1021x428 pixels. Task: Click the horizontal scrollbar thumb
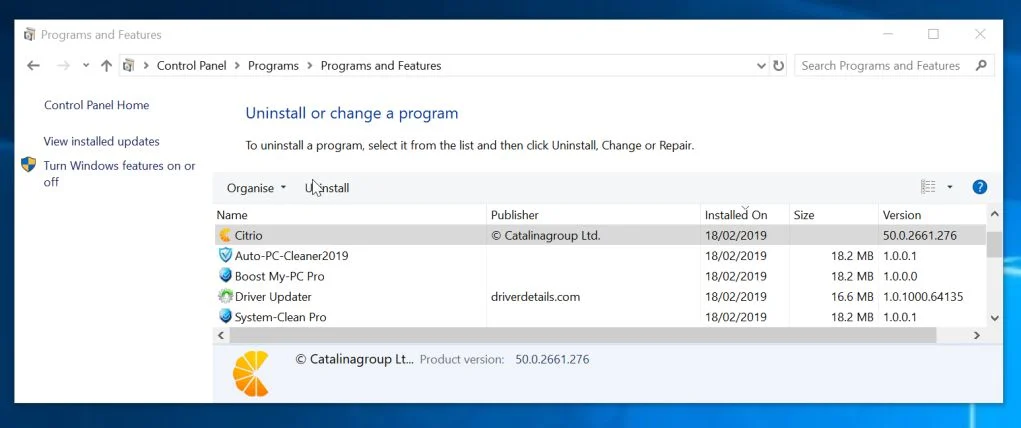tap(583, 335)
